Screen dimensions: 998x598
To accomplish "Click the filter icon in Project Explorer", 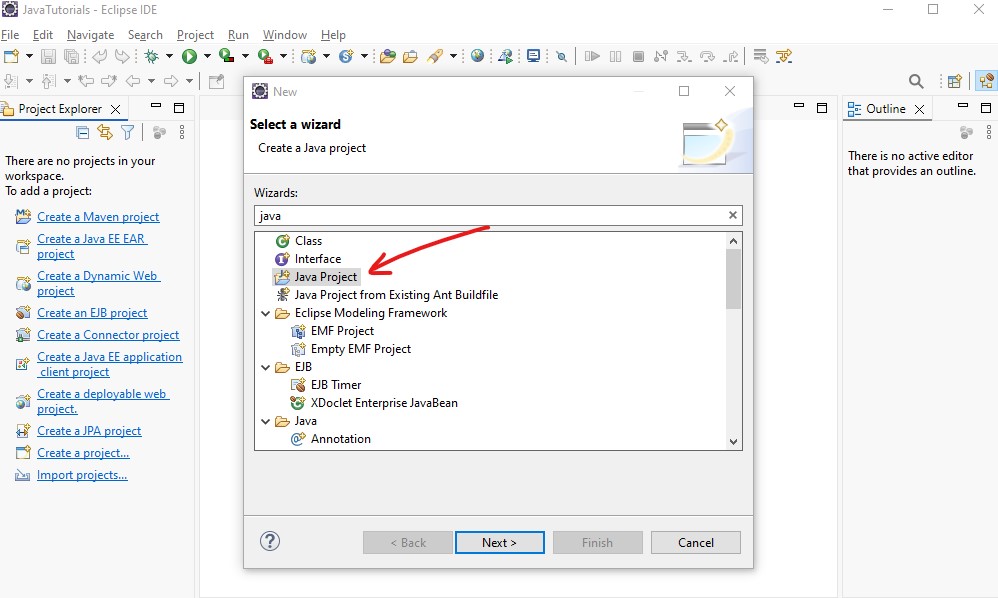I will point(127,132).
